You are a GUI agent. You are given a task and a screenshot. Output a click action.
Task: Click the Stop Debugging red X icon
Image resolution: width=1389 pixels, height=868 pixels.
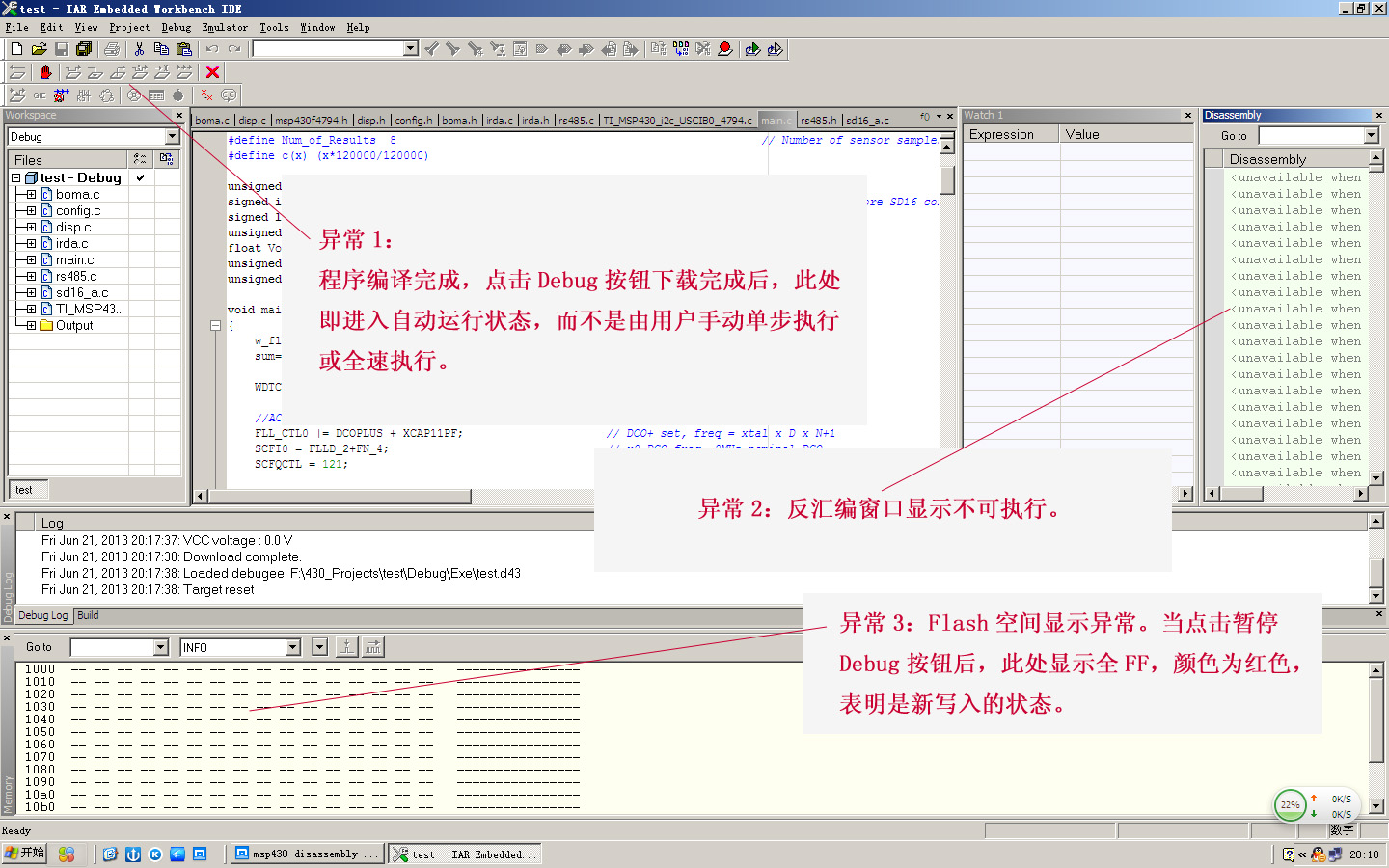(x=213, y=72)
